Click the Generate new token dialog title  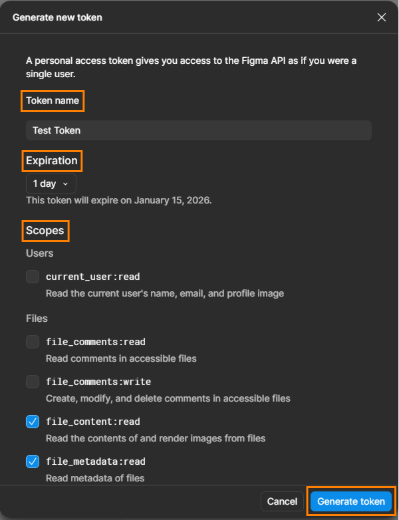pos(57,17)
